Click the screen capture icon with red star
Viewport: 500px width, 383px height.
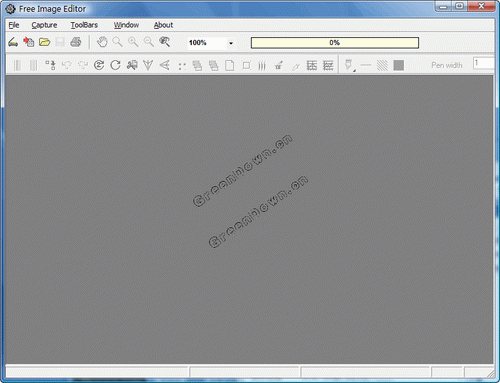[29, 42]
